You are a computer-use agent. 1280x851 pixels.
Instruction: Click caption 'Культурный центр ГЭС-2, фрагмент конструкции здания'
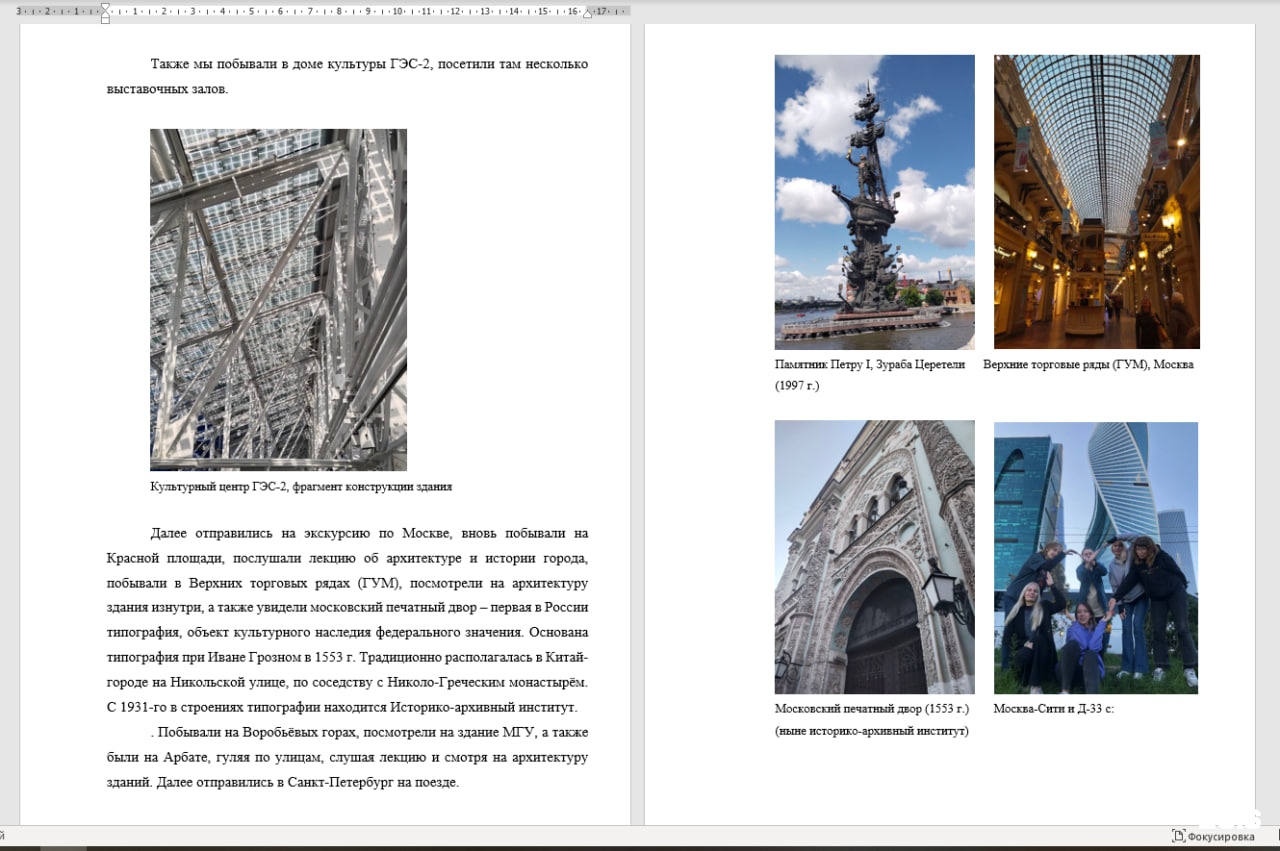point(301,487)
